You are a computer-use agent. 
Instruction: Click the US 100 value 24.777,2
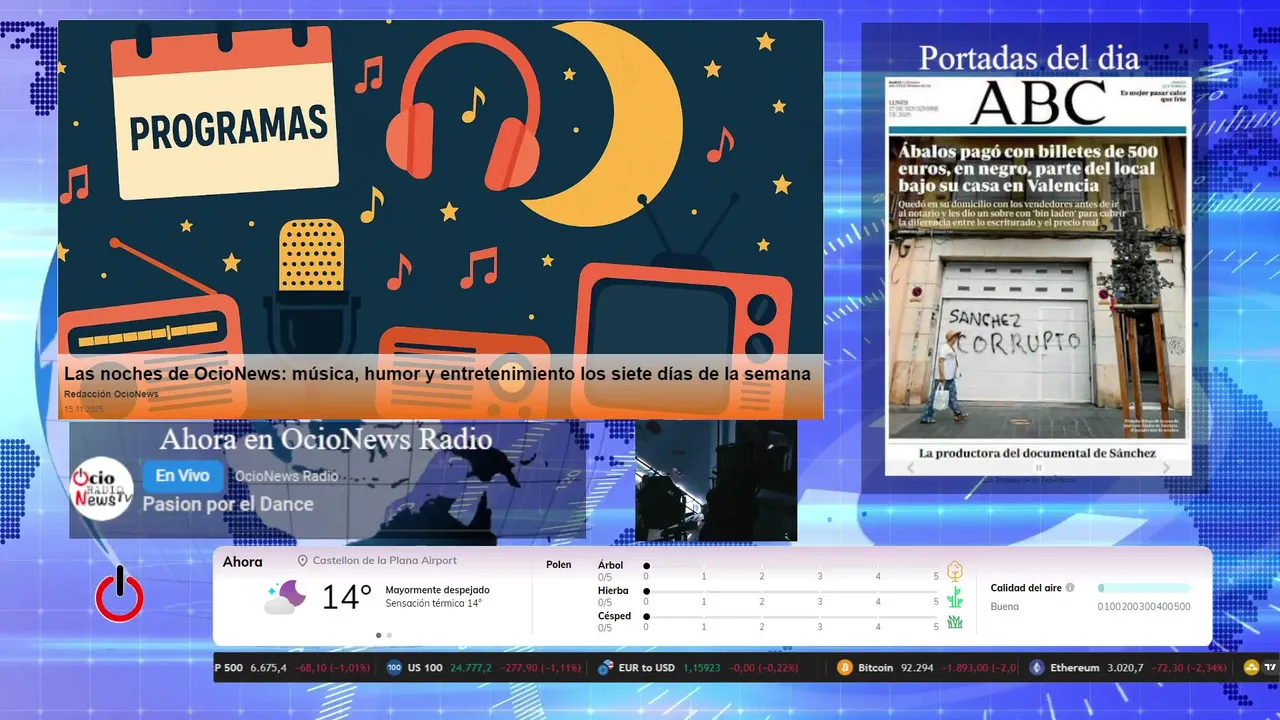471,667
